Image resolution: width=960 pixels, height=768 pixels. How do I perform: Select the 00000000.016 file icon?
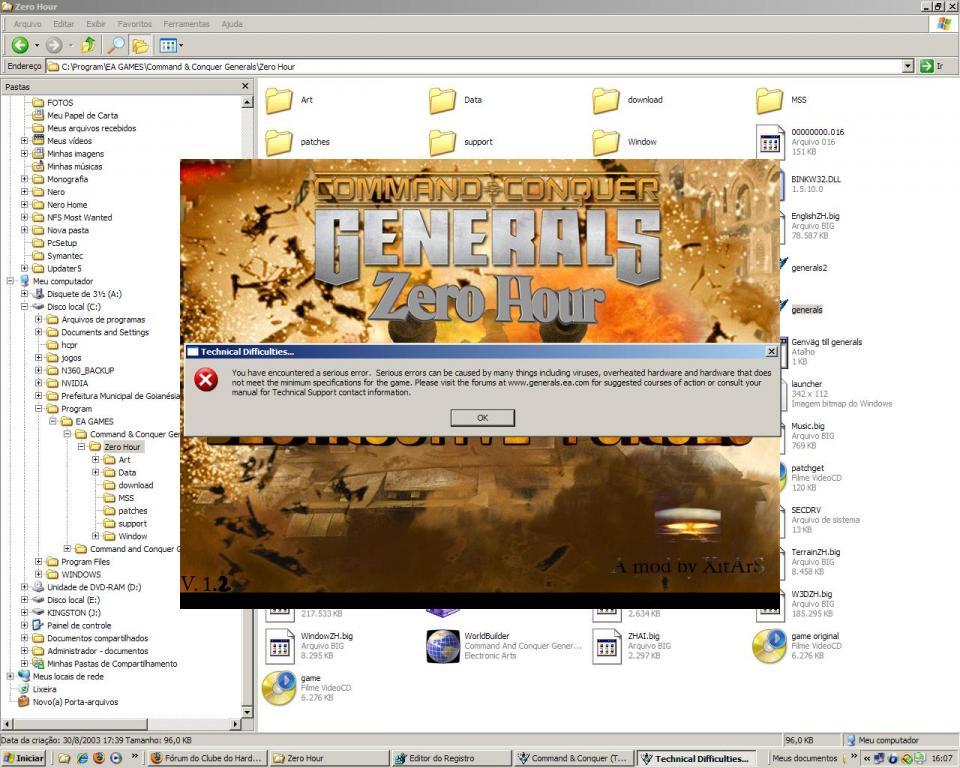pyautogui.click(x=770, y=142)
